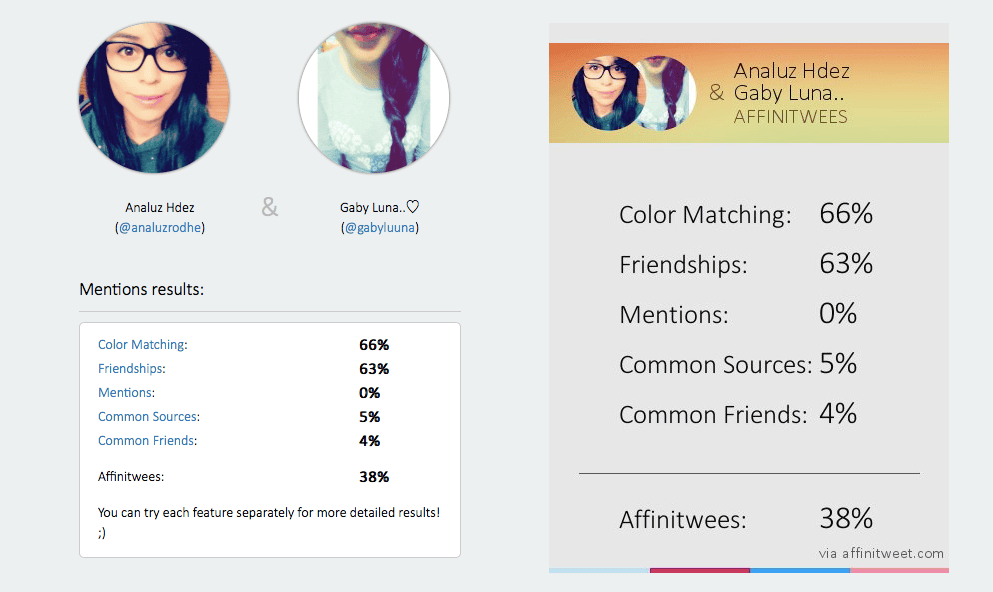Click the Common Friends link

point(146,441)
